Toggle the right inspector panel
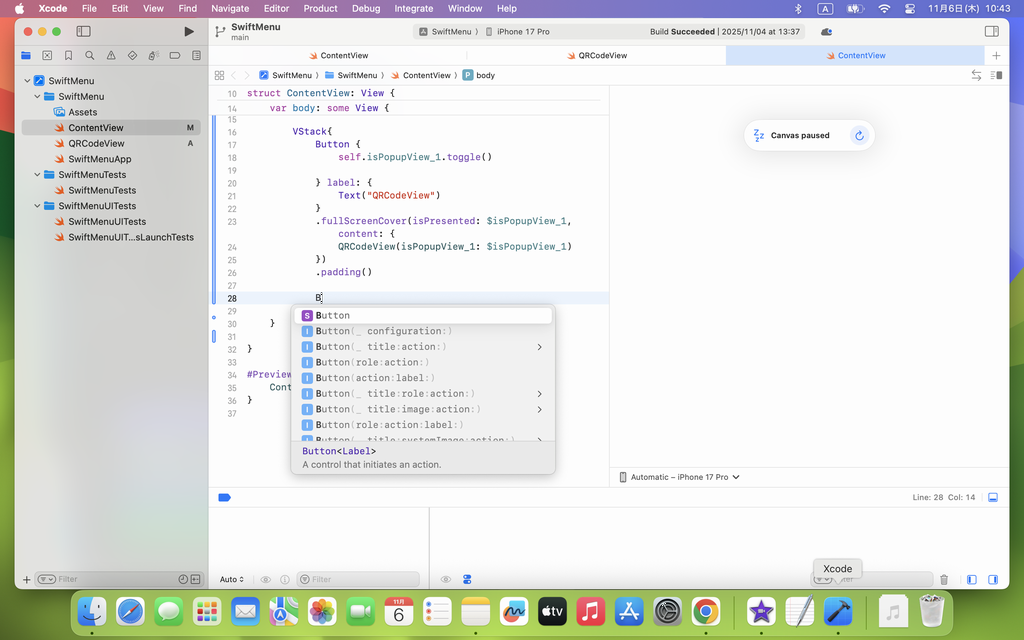Viewport: 1024px width, 640px height. point(992,32)
